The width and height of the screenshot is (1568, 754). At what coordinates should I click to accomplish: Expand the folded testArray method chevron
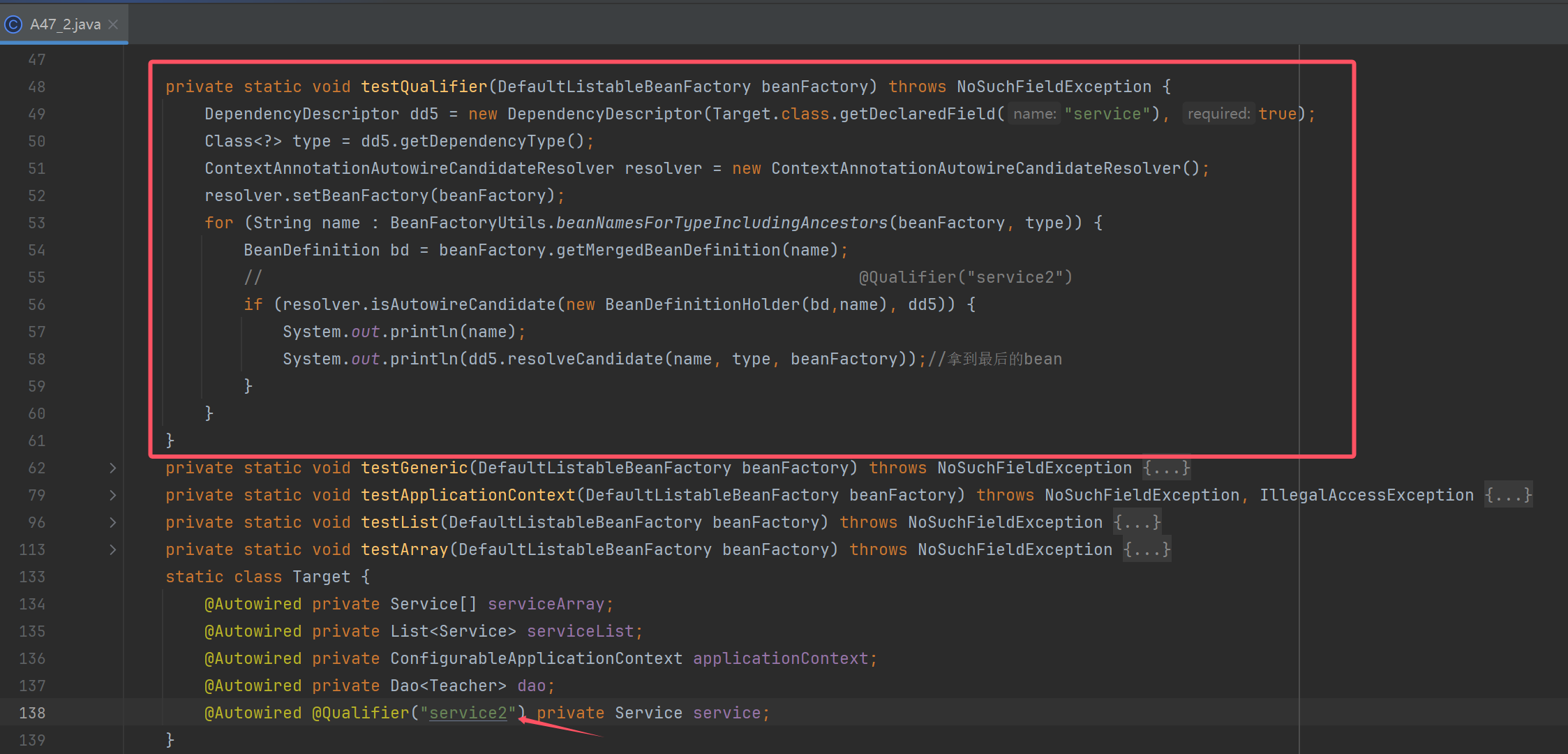pos(112,549)
